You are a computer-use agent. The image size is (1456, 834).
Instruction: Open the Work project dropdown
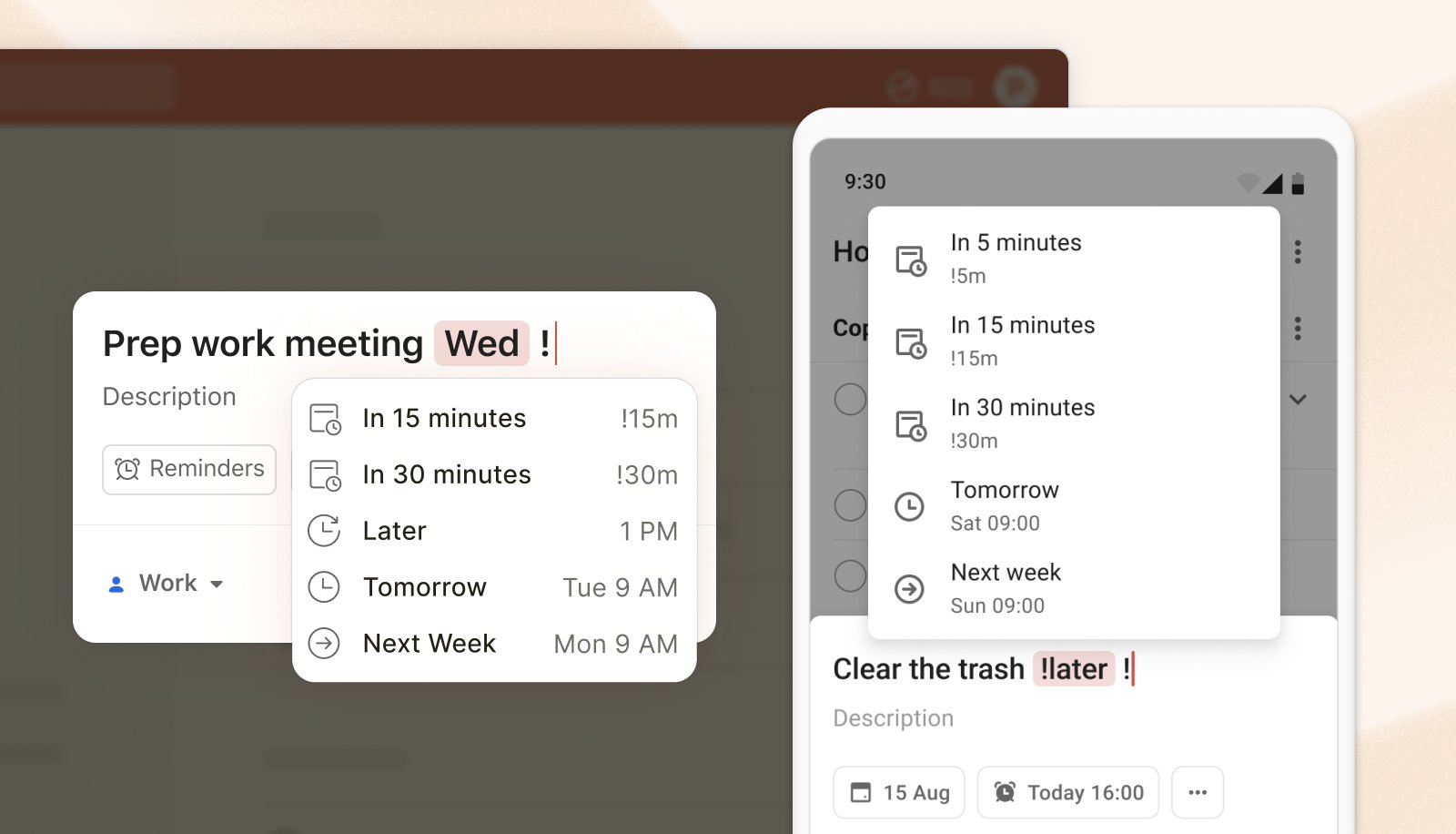[x=164, y=584]
